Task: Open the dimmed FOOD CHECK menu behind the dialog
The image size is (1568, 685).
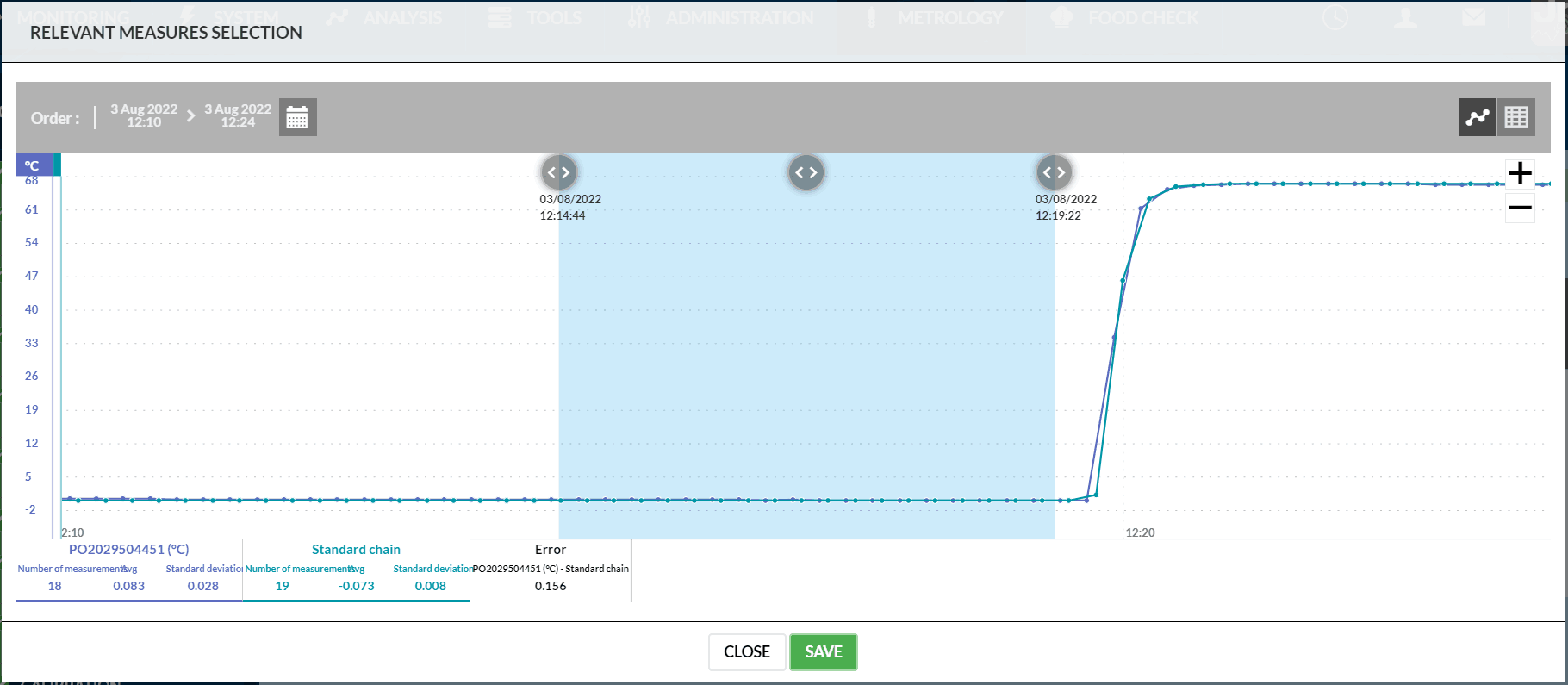Action: [1124, 18]
